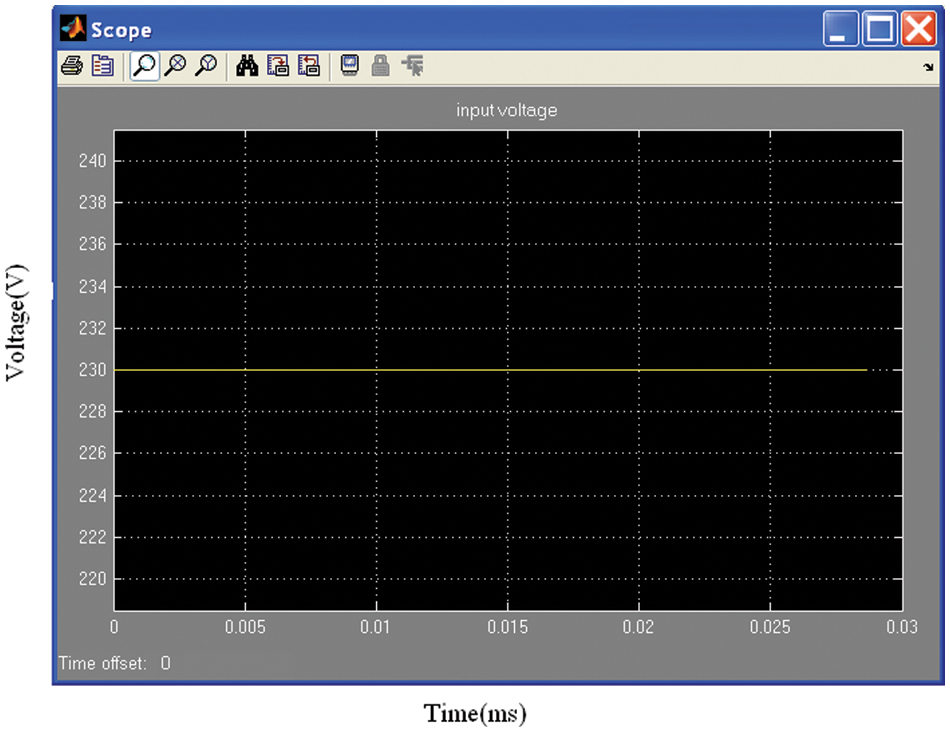Screen dimensions: 950x732
Task: Click the Time offset label
Action: tap(103, 663)
